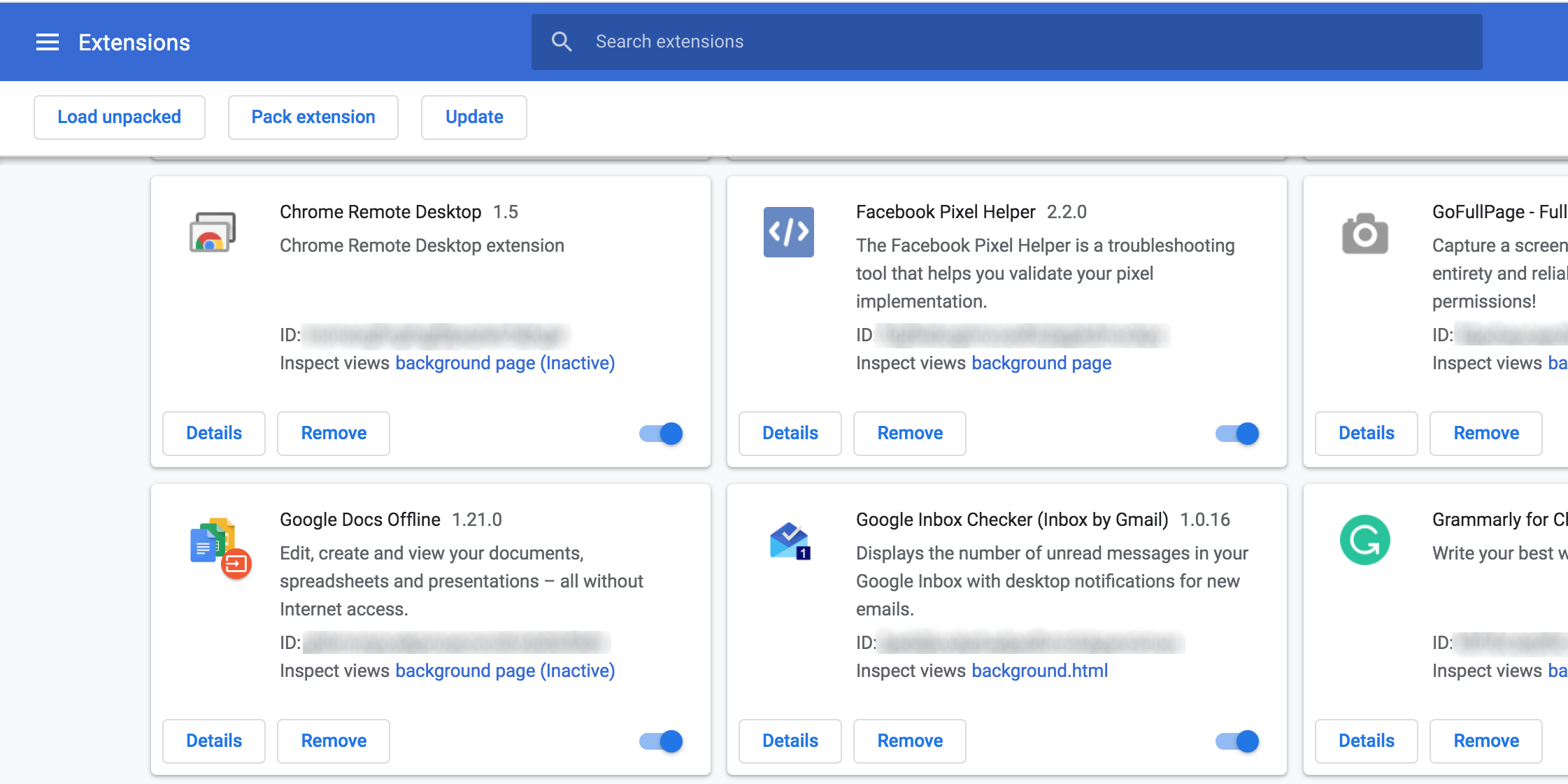Screen dimensions: 1568x784
Task: Inspect Facebook Pixel Helper's background page
Action: pos(1041,363)
